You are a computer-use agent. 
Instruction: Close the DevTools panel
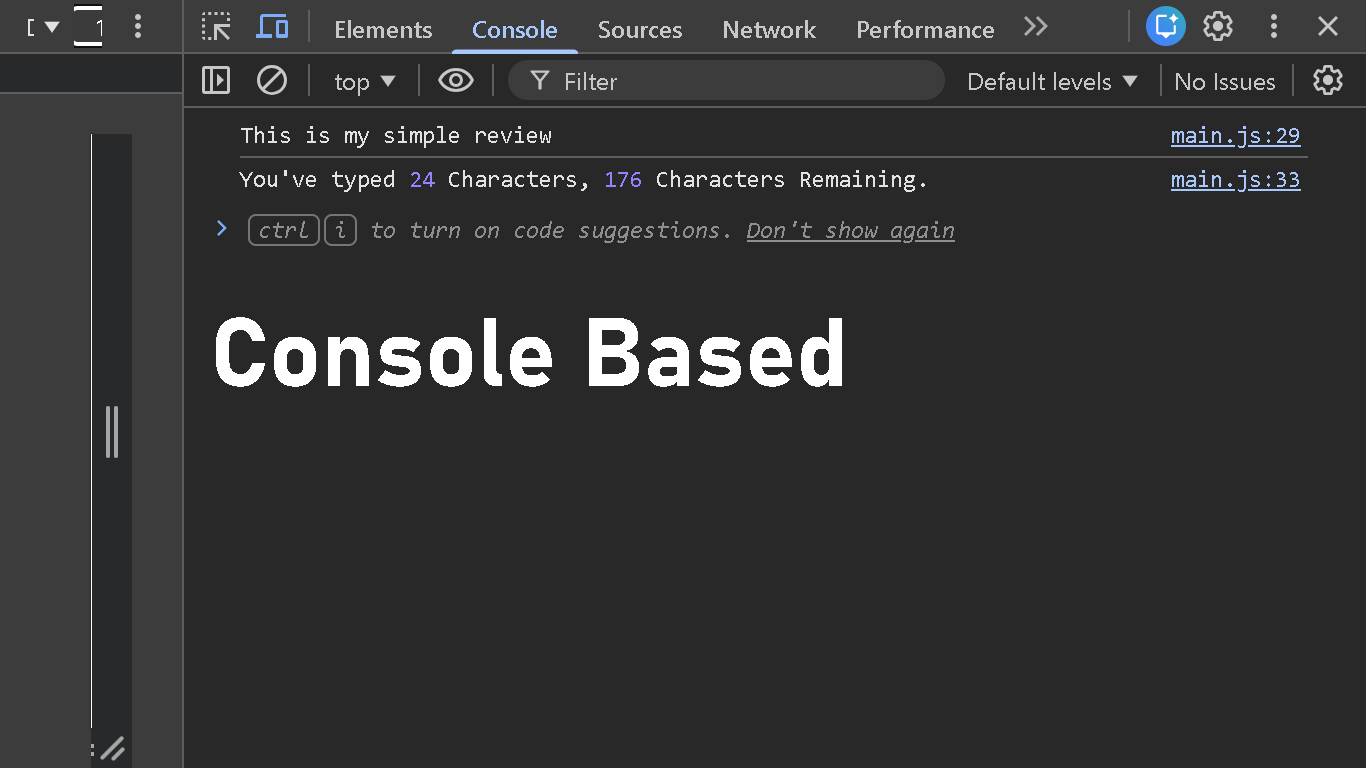[x=1328, y=27]
